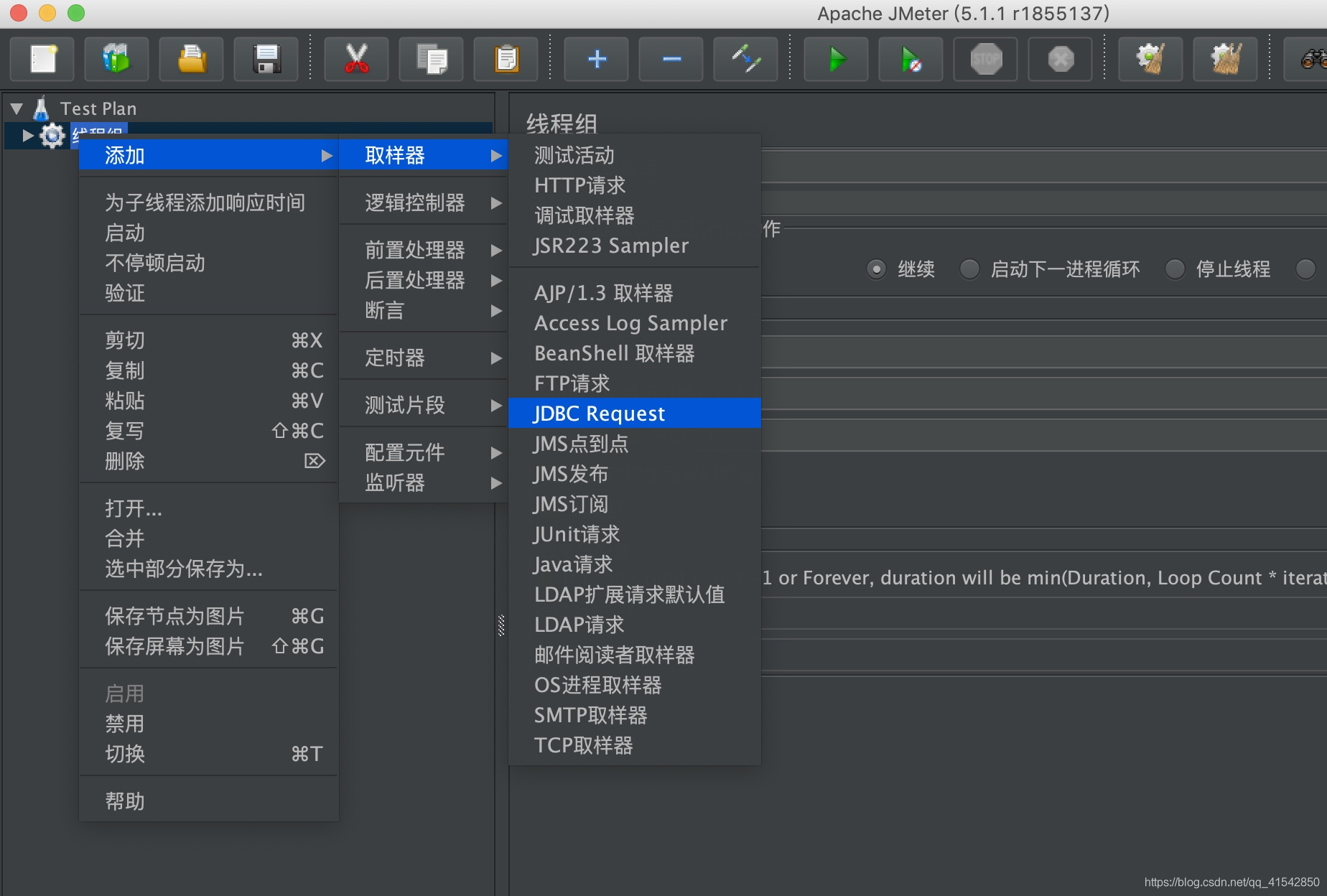The height and width of the screenshot is (896, 1327).
Task: Click 禁用 in context menu
Action: pos(208,724)
